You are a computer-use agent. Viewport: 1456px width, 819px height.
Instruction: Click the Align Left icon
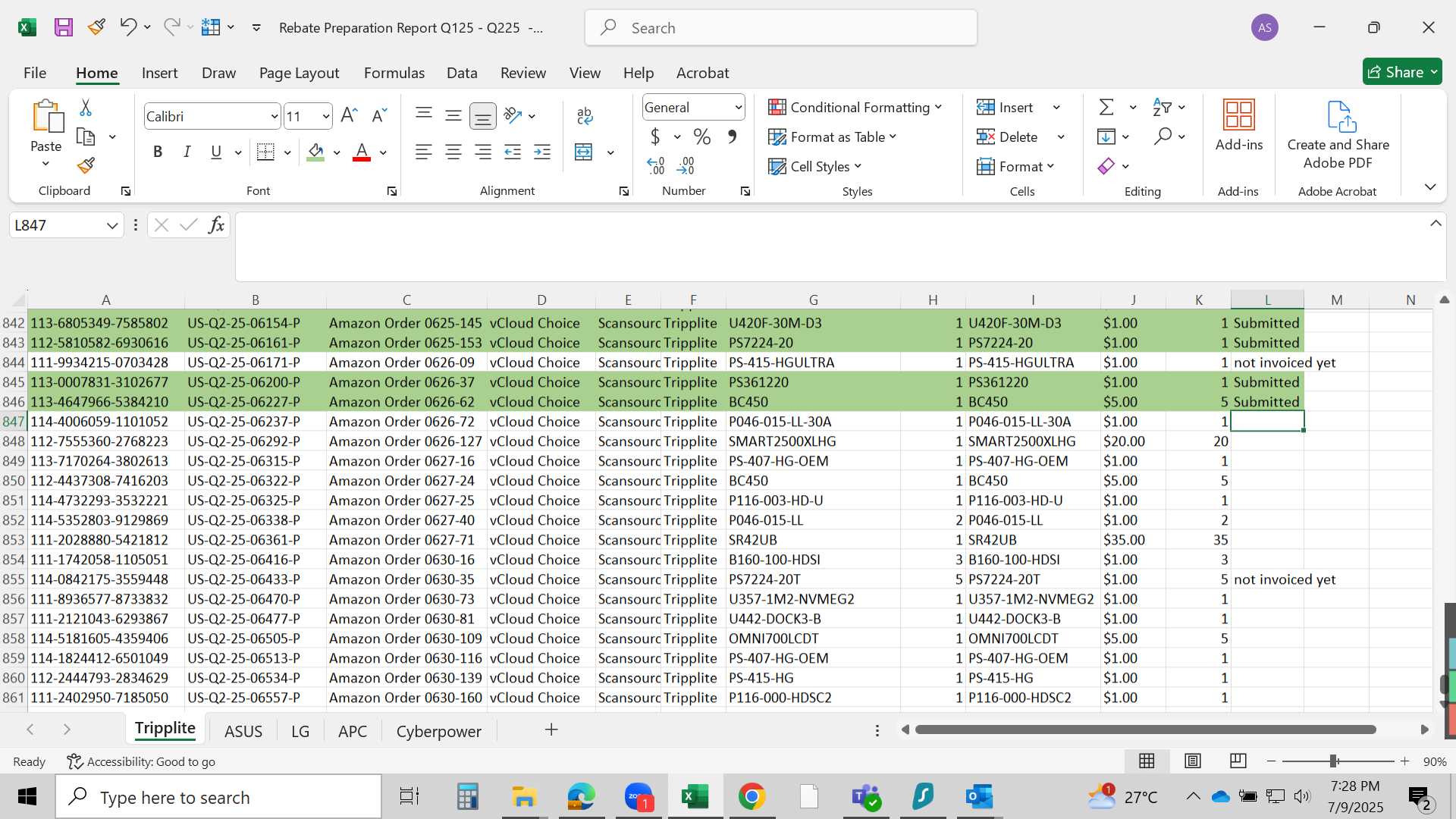(x=424, y=152)
